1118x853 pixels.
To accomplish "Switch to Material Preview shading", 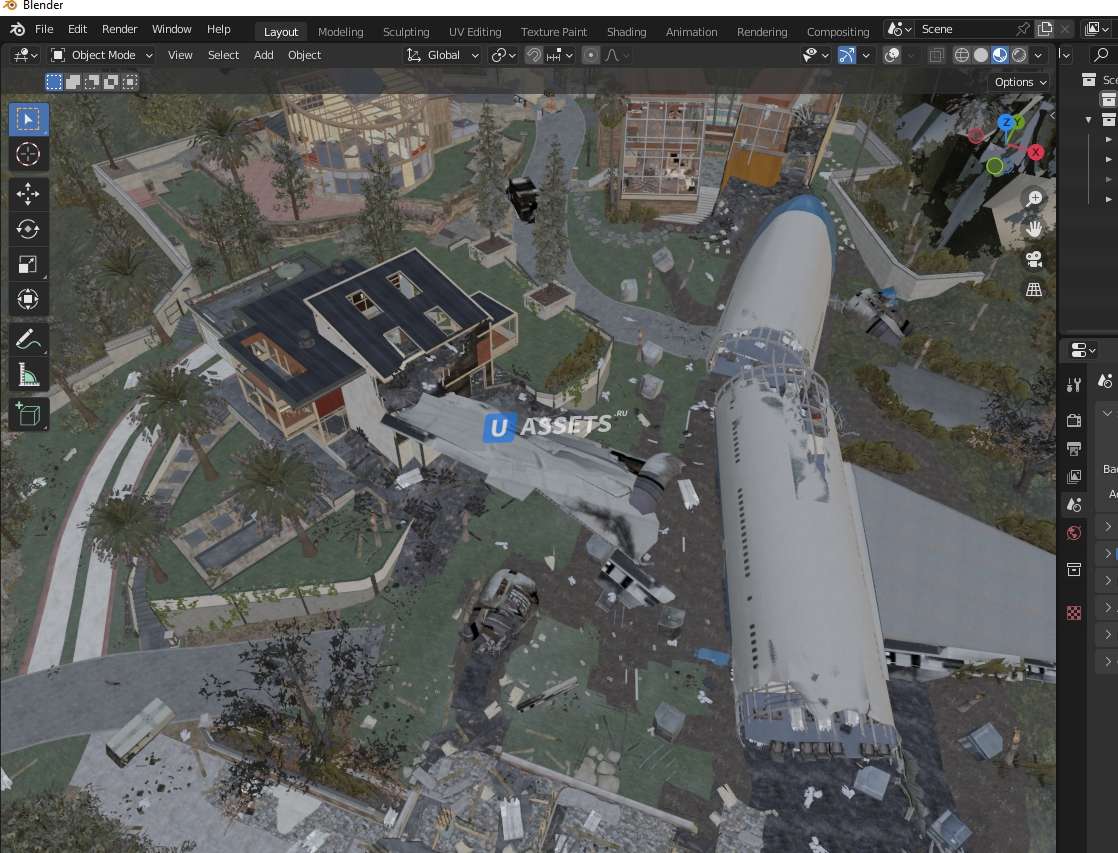I will tap(1000, 55).
